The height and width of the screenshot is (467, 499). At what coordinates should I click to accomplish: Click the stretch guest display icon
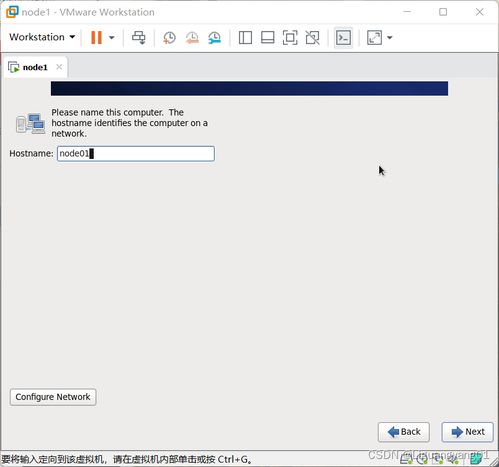(x=374, y=37)
